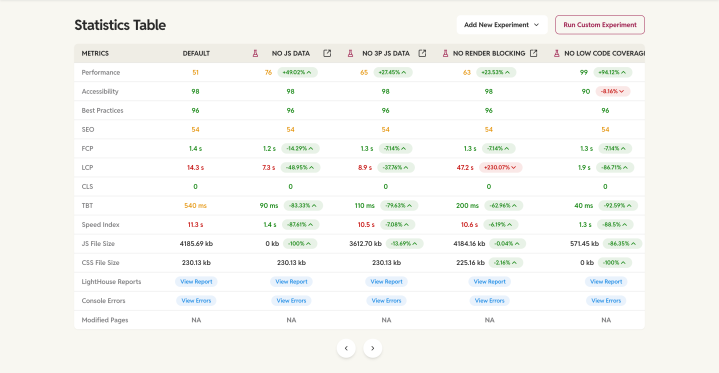Open NO 3P JS DATA external link icon
Screen dimensions: 719x373
pyautogui.click(x=422, y=53)
